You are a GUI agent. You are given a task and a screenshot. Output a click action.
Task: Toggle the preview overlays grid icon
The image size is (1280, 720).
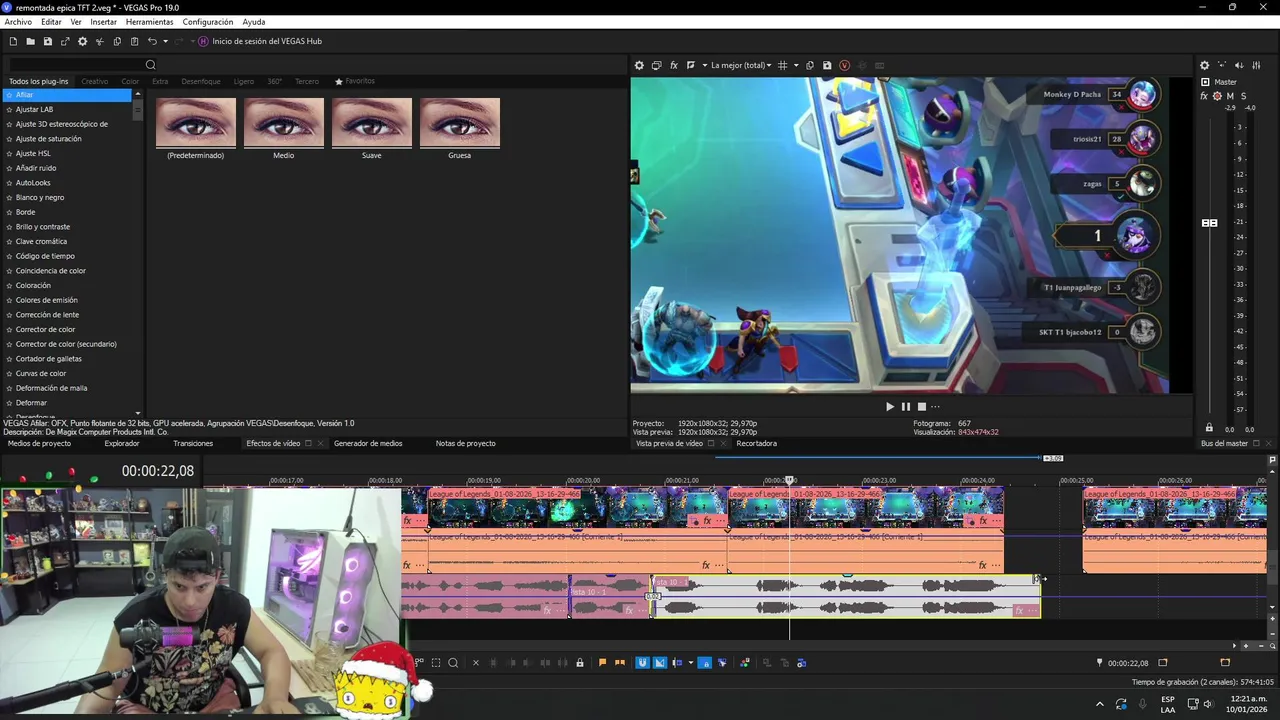[783, 65]
